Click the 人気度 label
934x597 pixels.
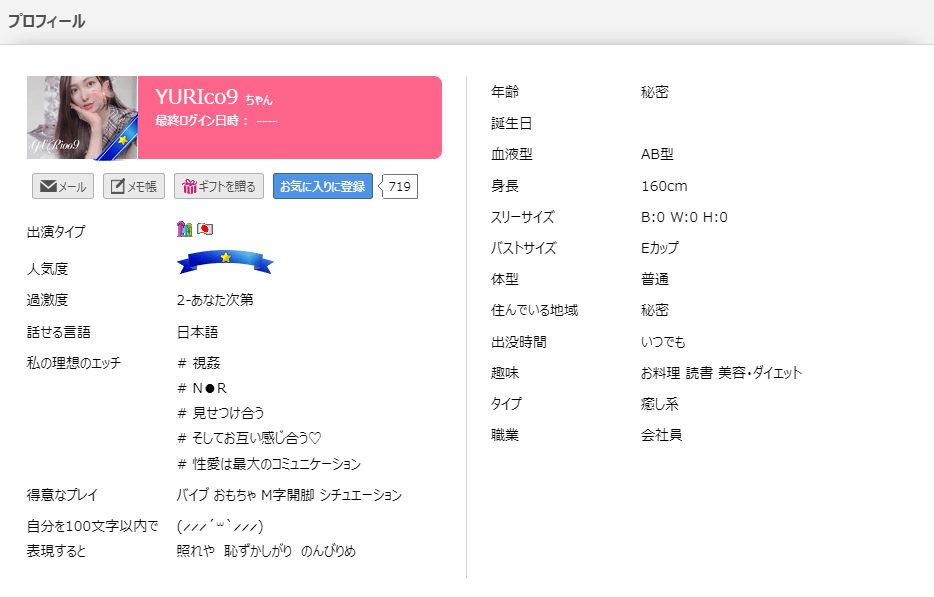pos(47,269)
